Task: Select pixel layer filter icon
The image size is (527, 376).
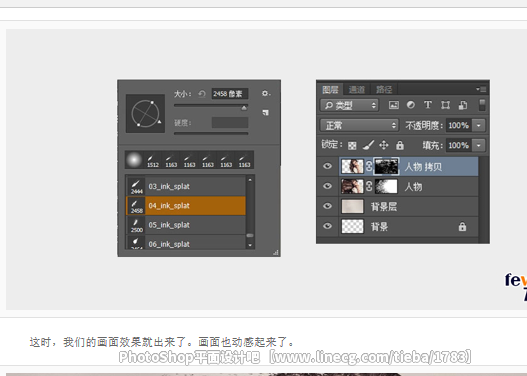Action: tap(394, 105)
